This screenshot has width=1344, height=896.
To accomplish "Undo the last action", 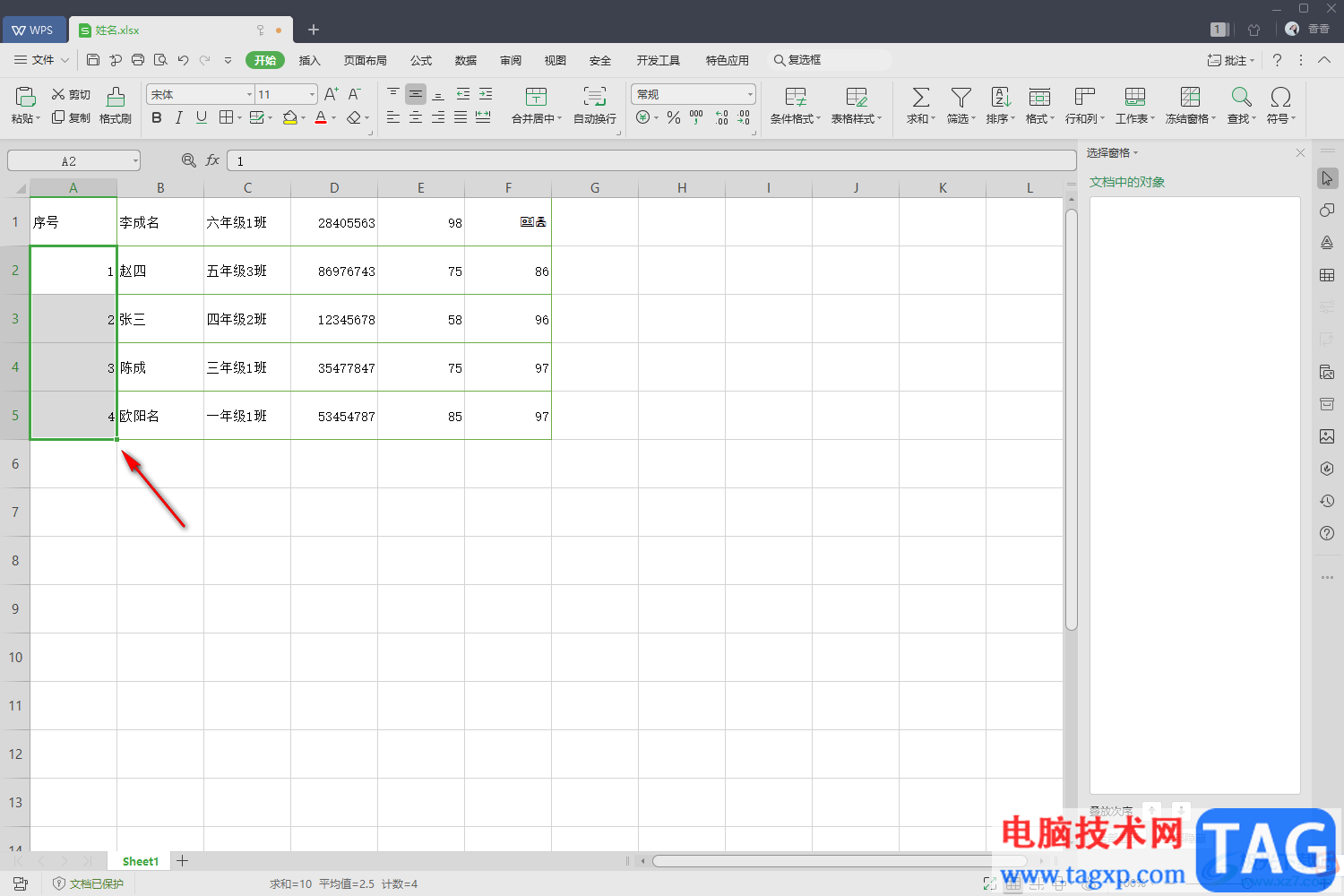I will (183, 60).
